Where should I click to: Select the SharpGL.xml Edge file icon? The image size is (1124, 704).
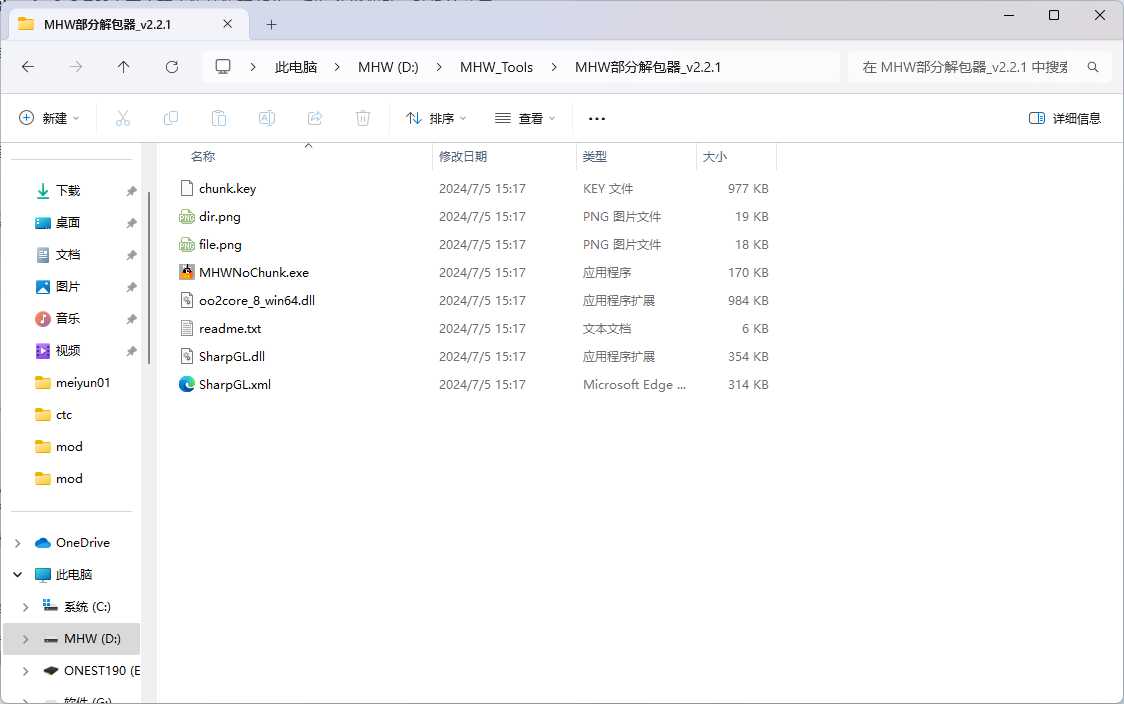point(187,384)
